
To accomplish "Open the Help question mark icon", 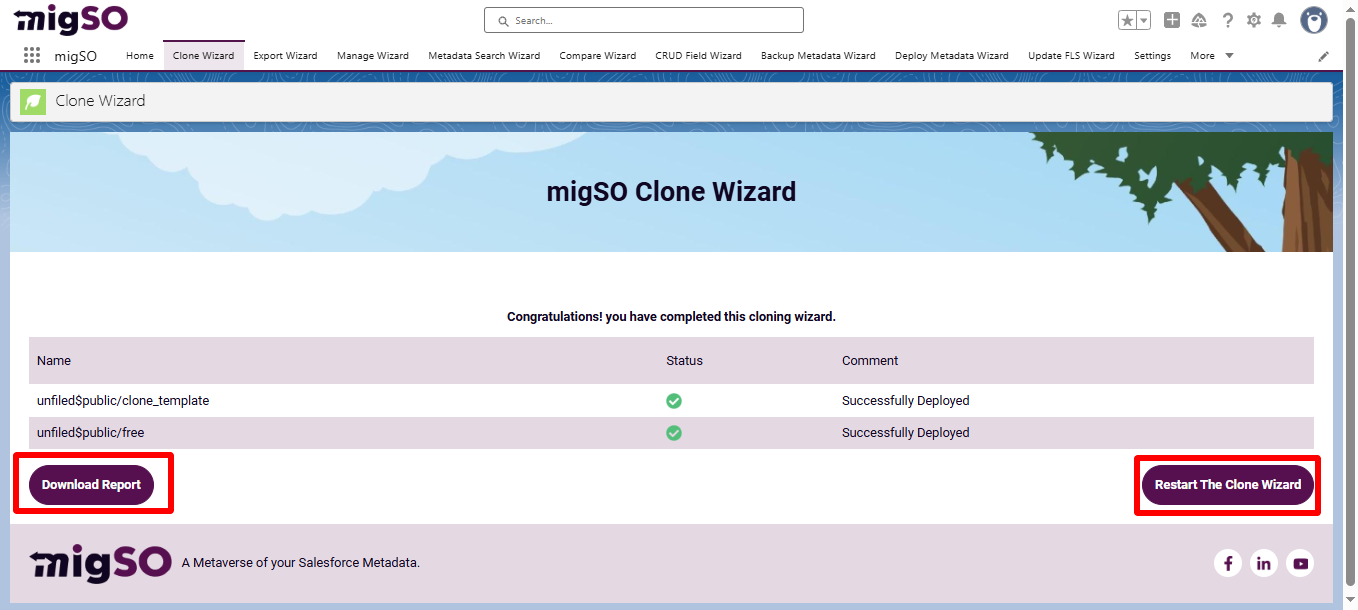I will click(1227, 20).
